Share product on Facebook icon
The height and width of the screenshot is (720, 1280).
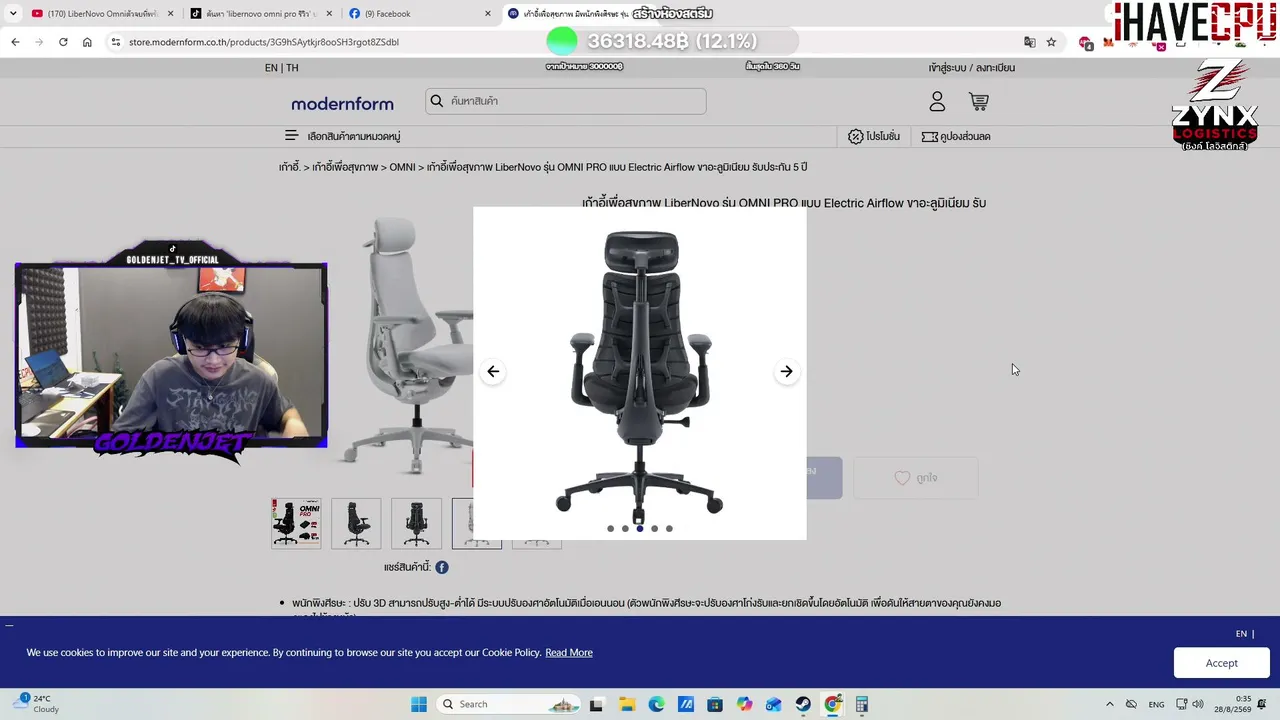pos(442,567)
